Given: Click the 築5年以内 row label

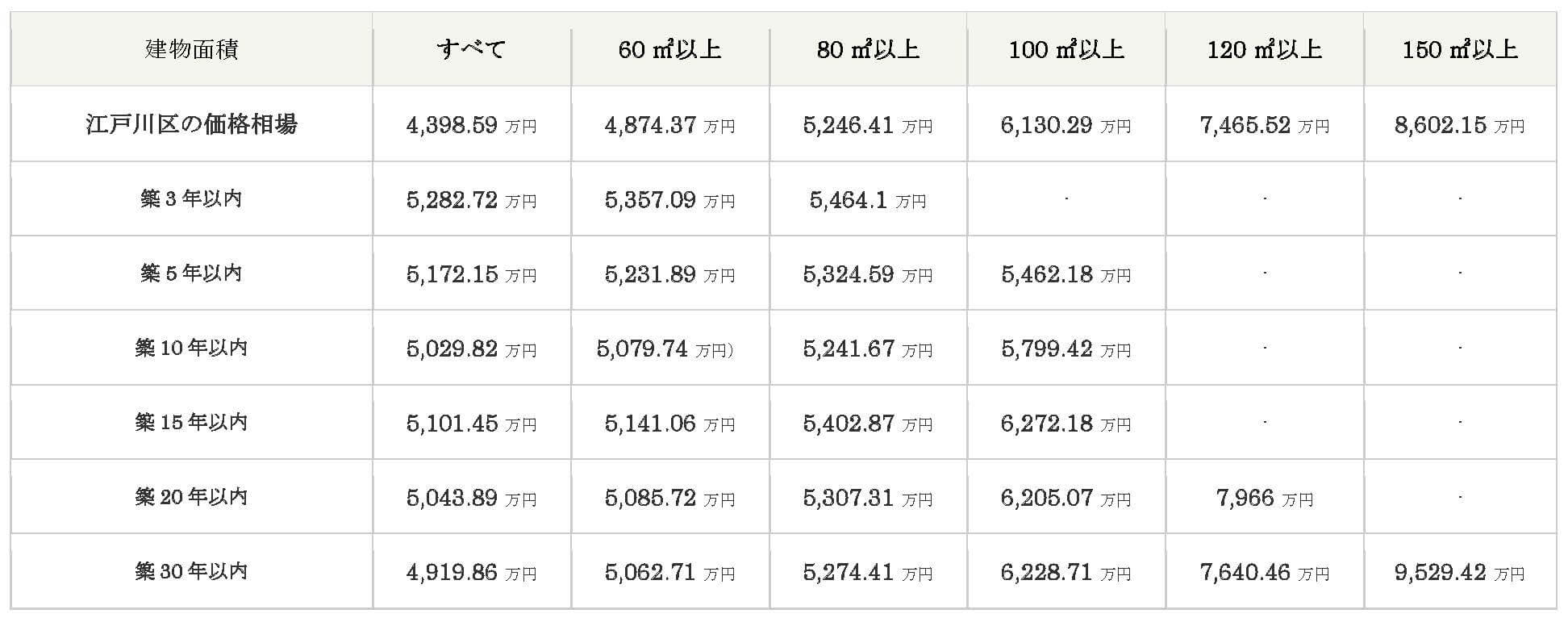Looking at the screenshot, I should 192,273.
